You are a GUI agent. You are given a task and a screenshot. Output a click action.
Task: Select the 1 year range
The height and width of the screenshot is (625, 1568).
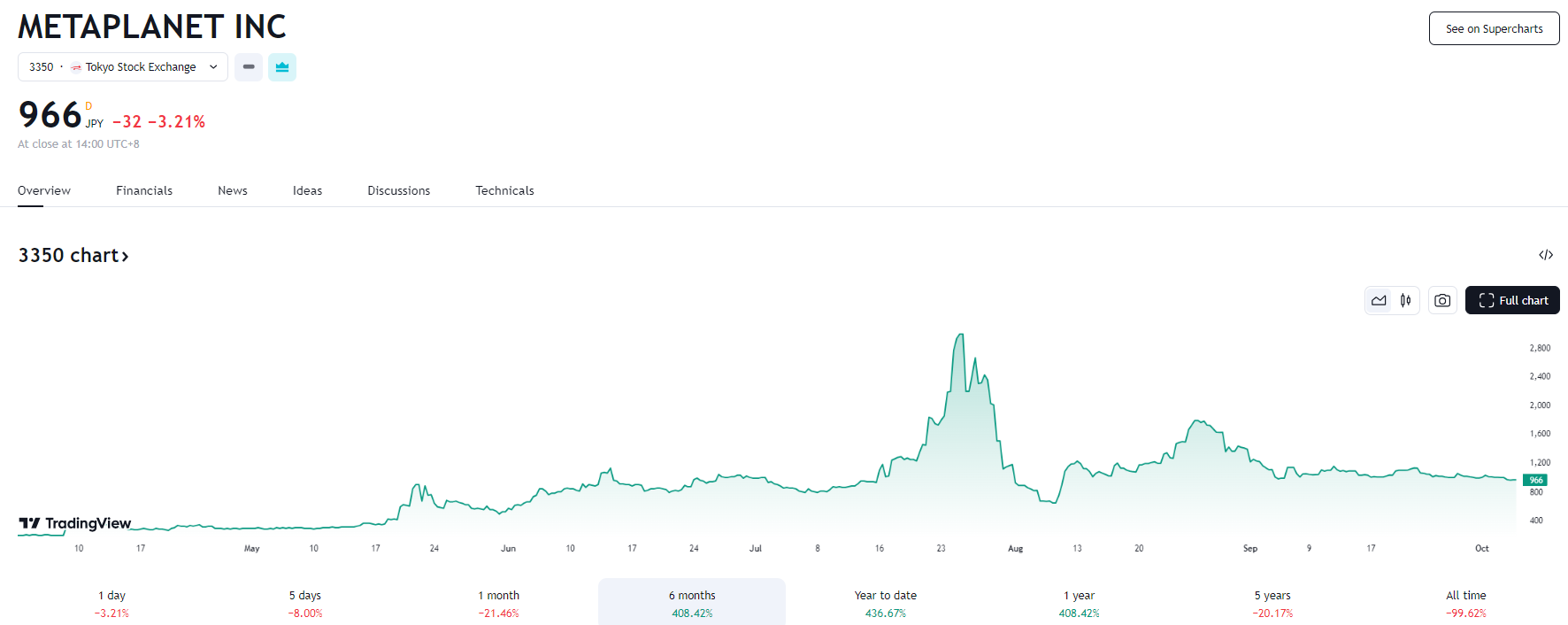click(x=1080, y=604)
